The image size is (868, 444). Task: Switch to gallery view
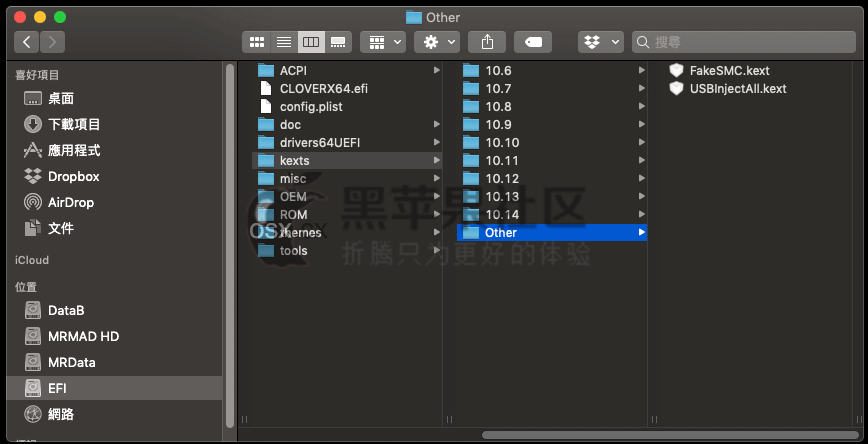[338, 42]
